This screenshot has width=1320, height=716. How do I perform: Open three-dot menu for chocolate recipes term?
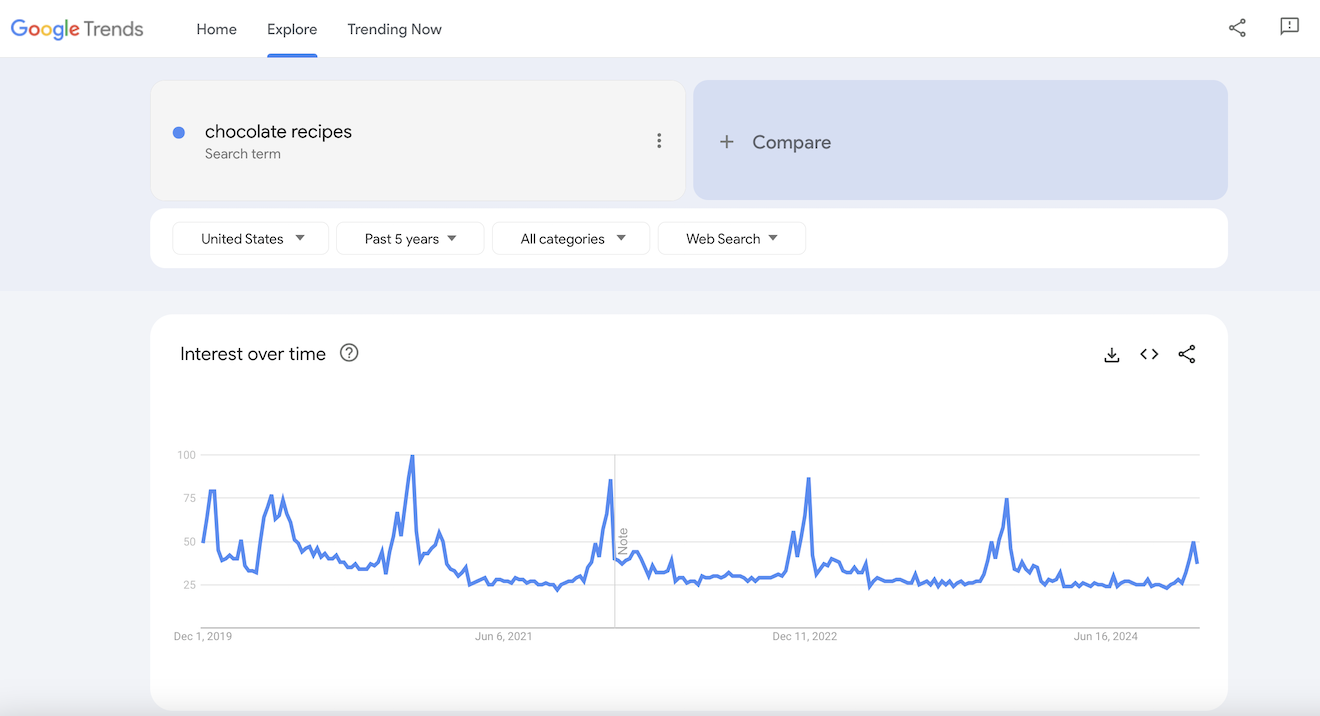(x=659, y=141)
